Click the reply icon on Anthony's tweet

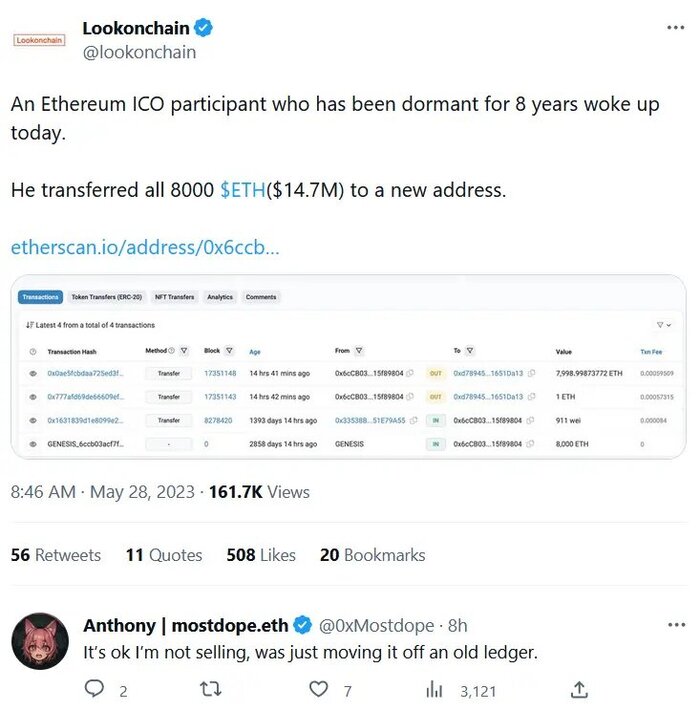(95, 689)
